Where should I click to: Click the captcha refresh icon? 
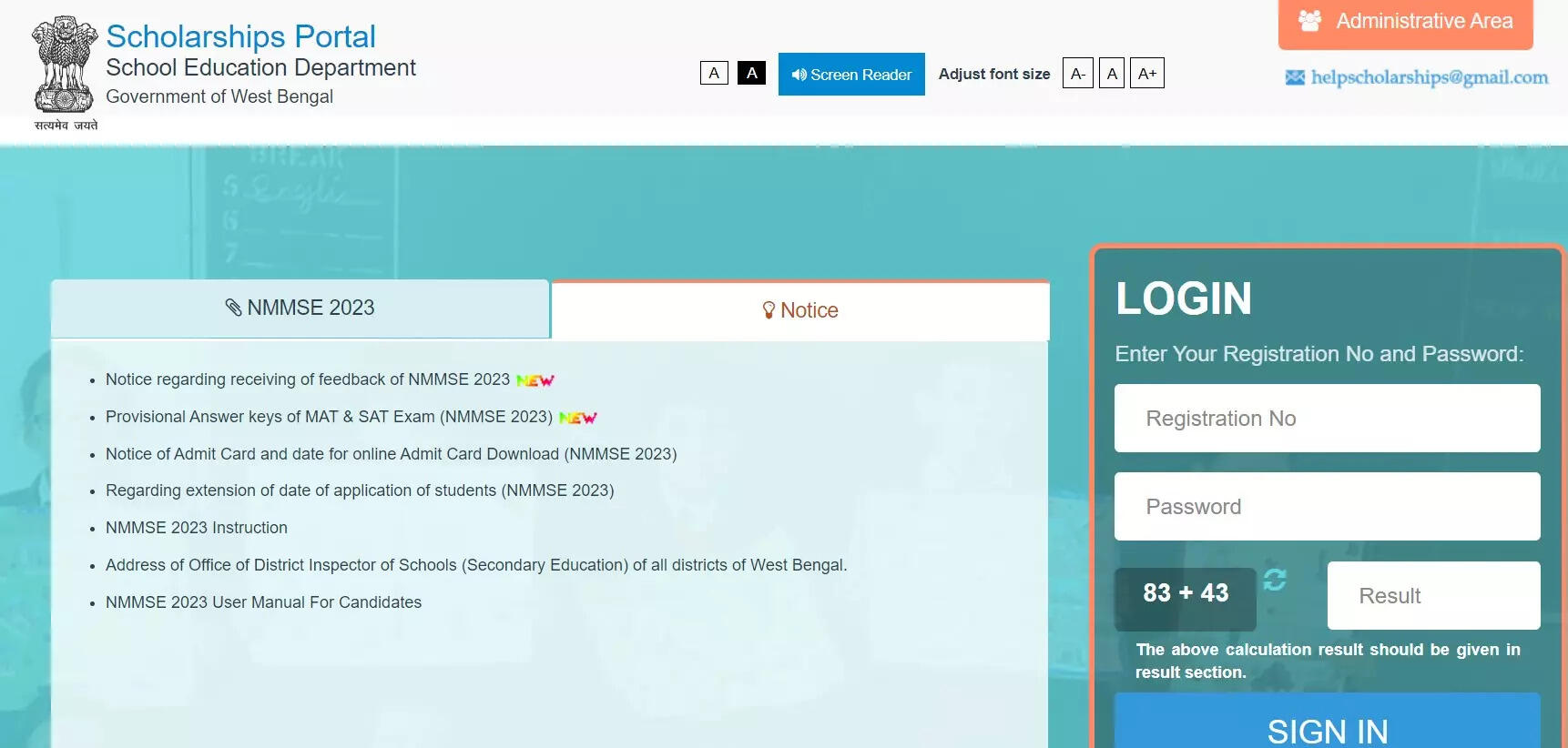tap(1275, 579)
